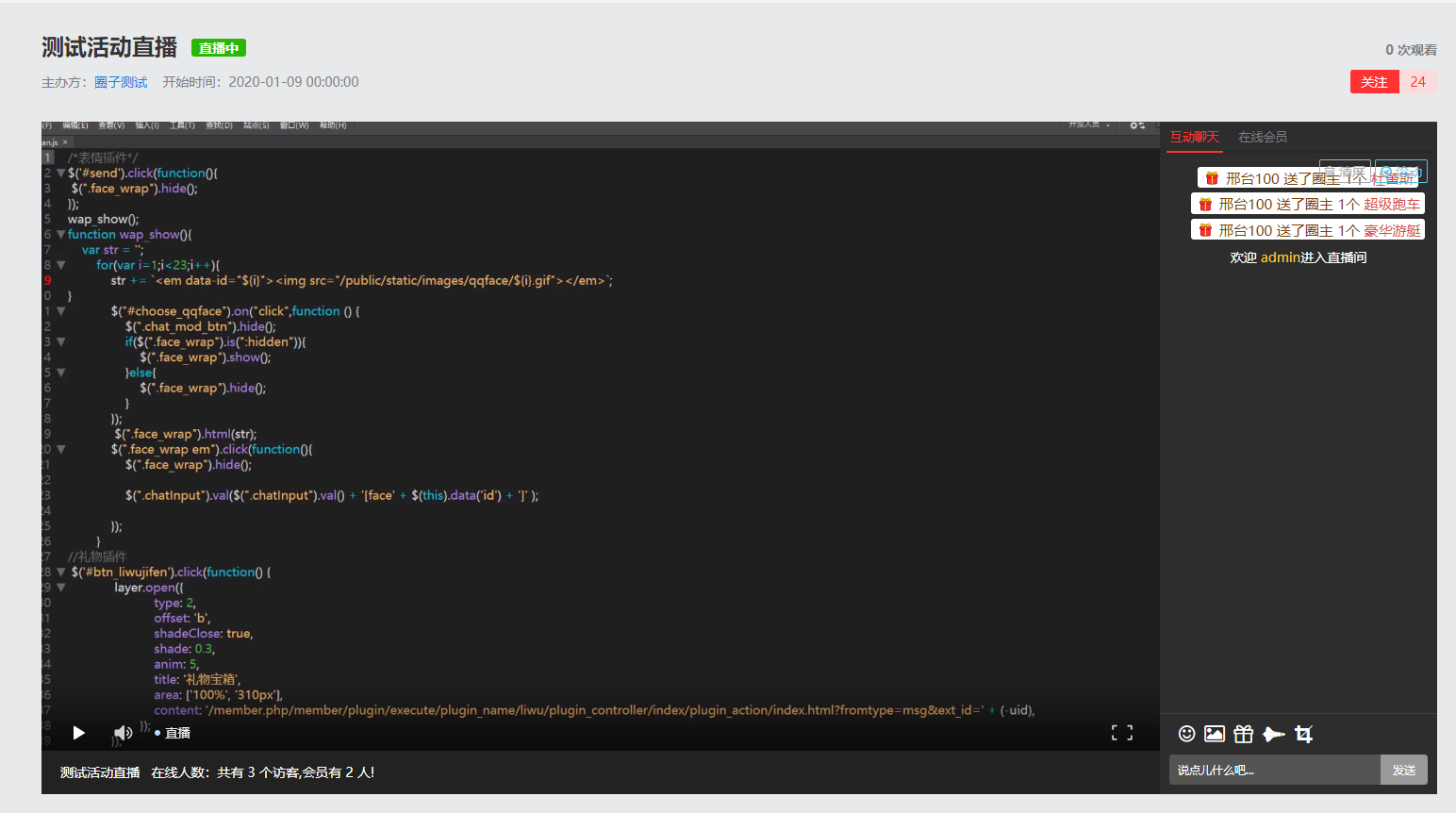Screen dimensions: 1456x813
Task: Click the follower count 24
Action: (x=1417, y=82)
